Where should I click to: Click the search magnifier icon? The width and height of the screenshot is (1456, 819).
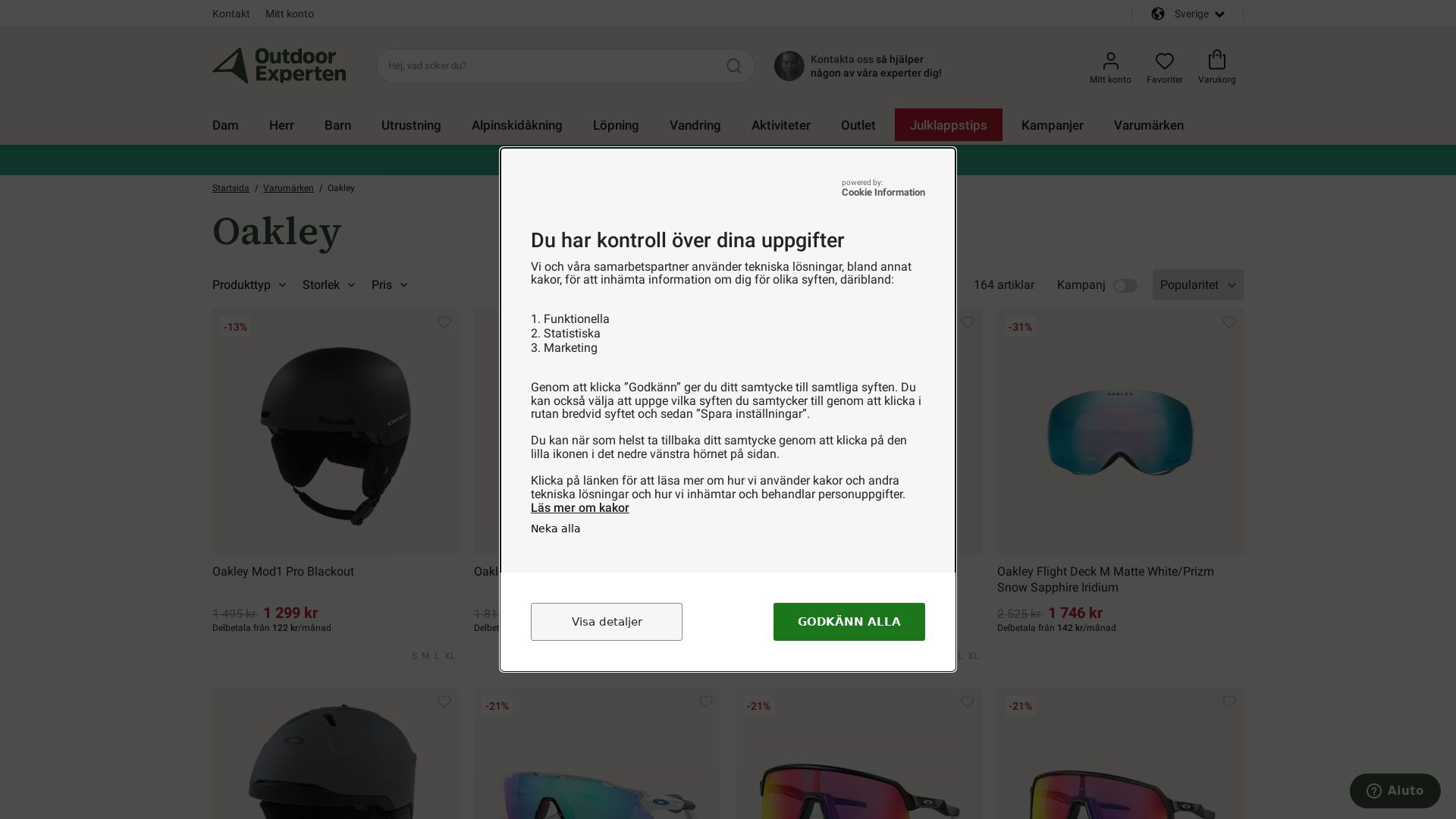pyautogui.click(x=733, y=66)
